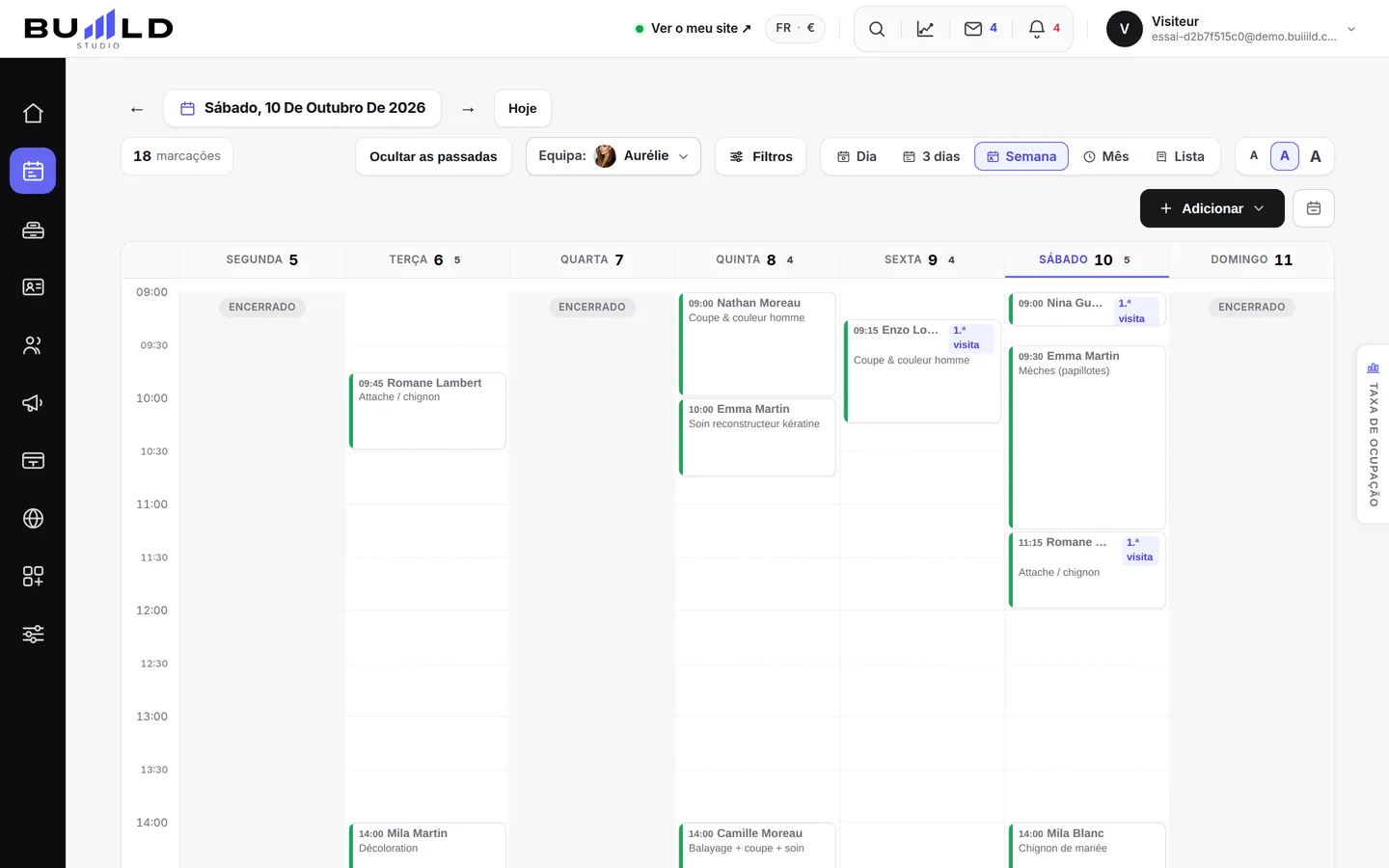
Task: Open the date picker Sábado, 10 De Outubro
Action: click(x=302, y=108)
